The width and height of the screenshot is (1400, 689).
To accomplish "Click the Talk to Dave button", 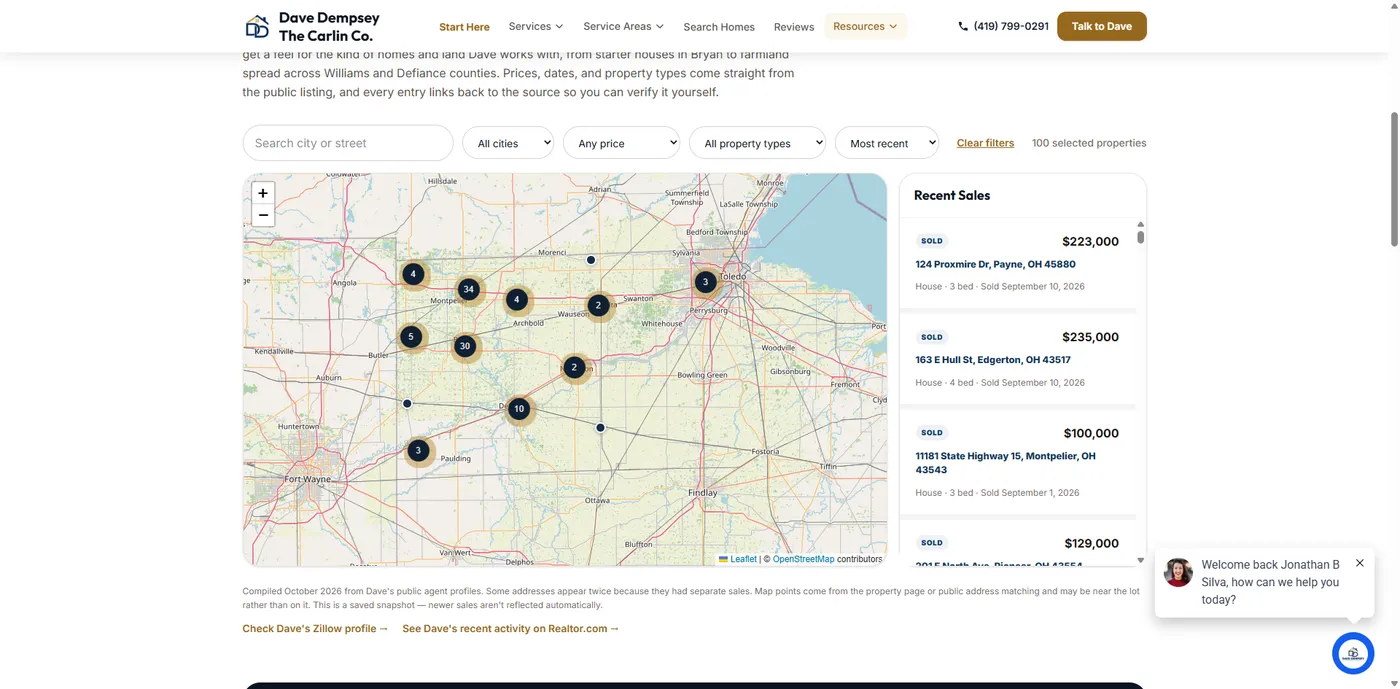I will 1102,26.
